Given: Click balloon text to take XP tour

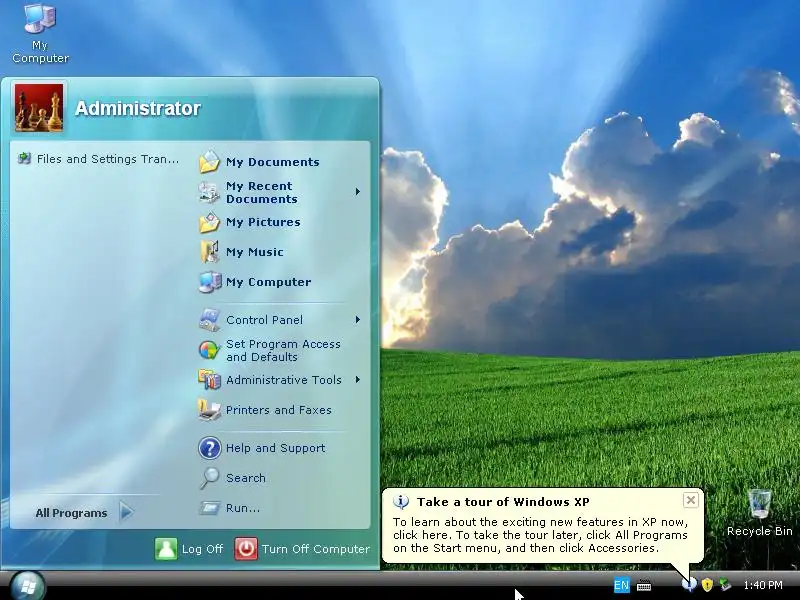Looking at the screenshot, I should (540, 535).
